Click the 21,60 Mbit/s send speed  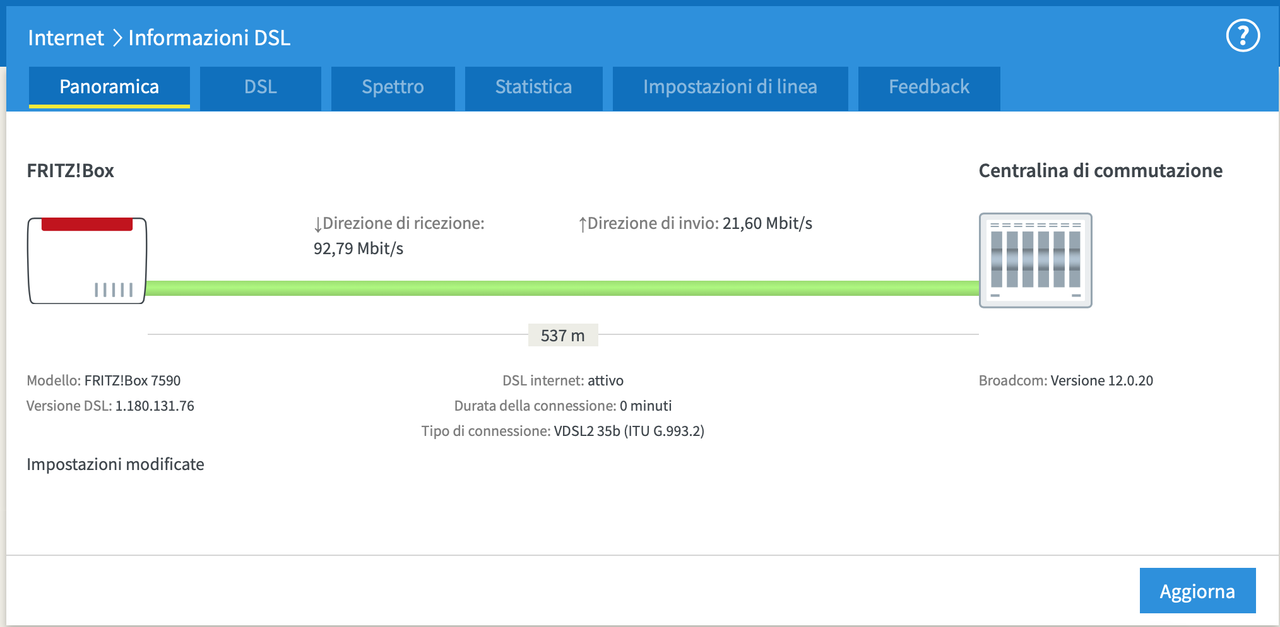[767, 223]
